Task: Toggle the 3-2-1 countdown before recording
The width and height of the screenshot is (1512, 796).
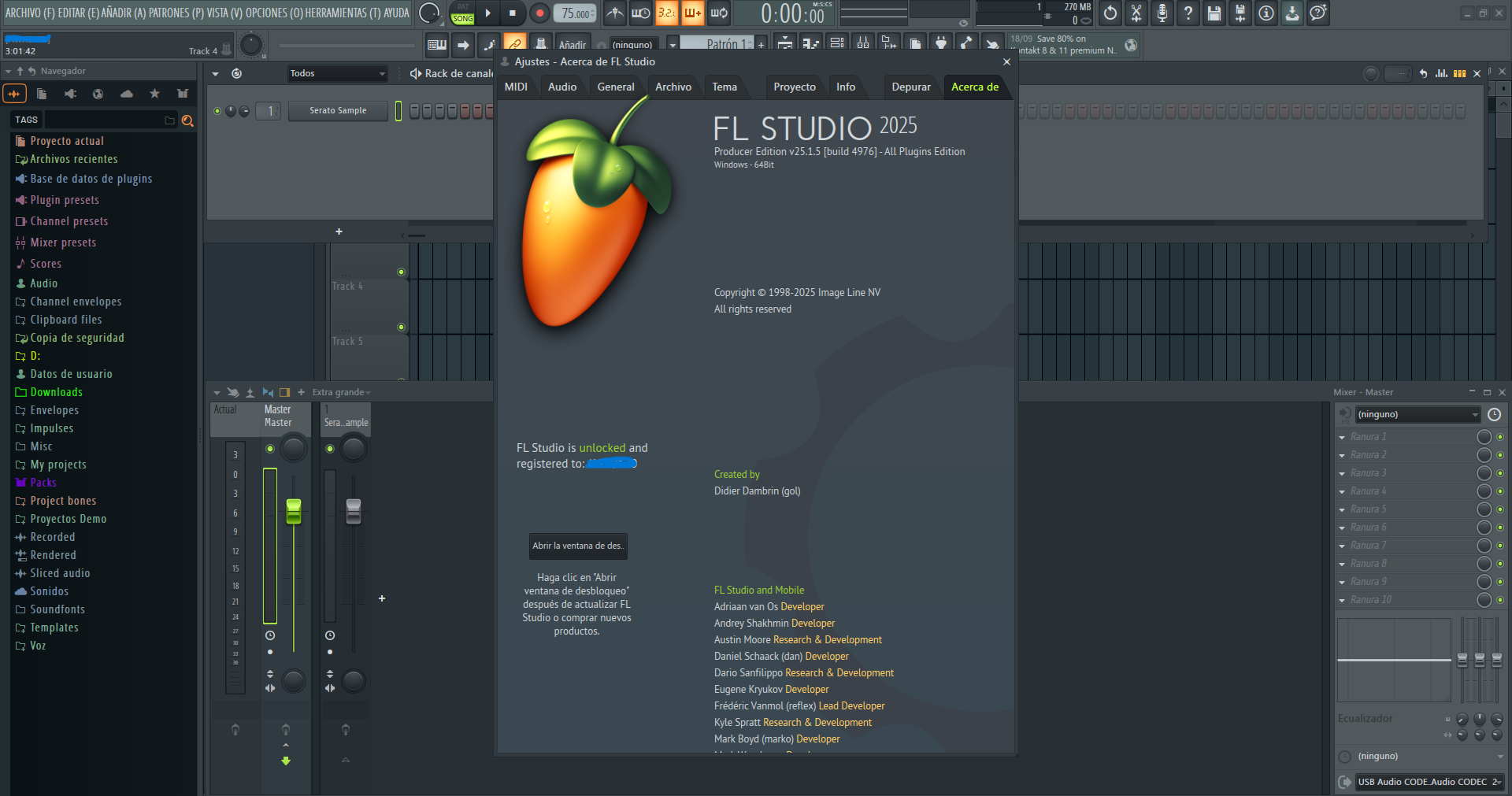Action: tap(666, 13)
